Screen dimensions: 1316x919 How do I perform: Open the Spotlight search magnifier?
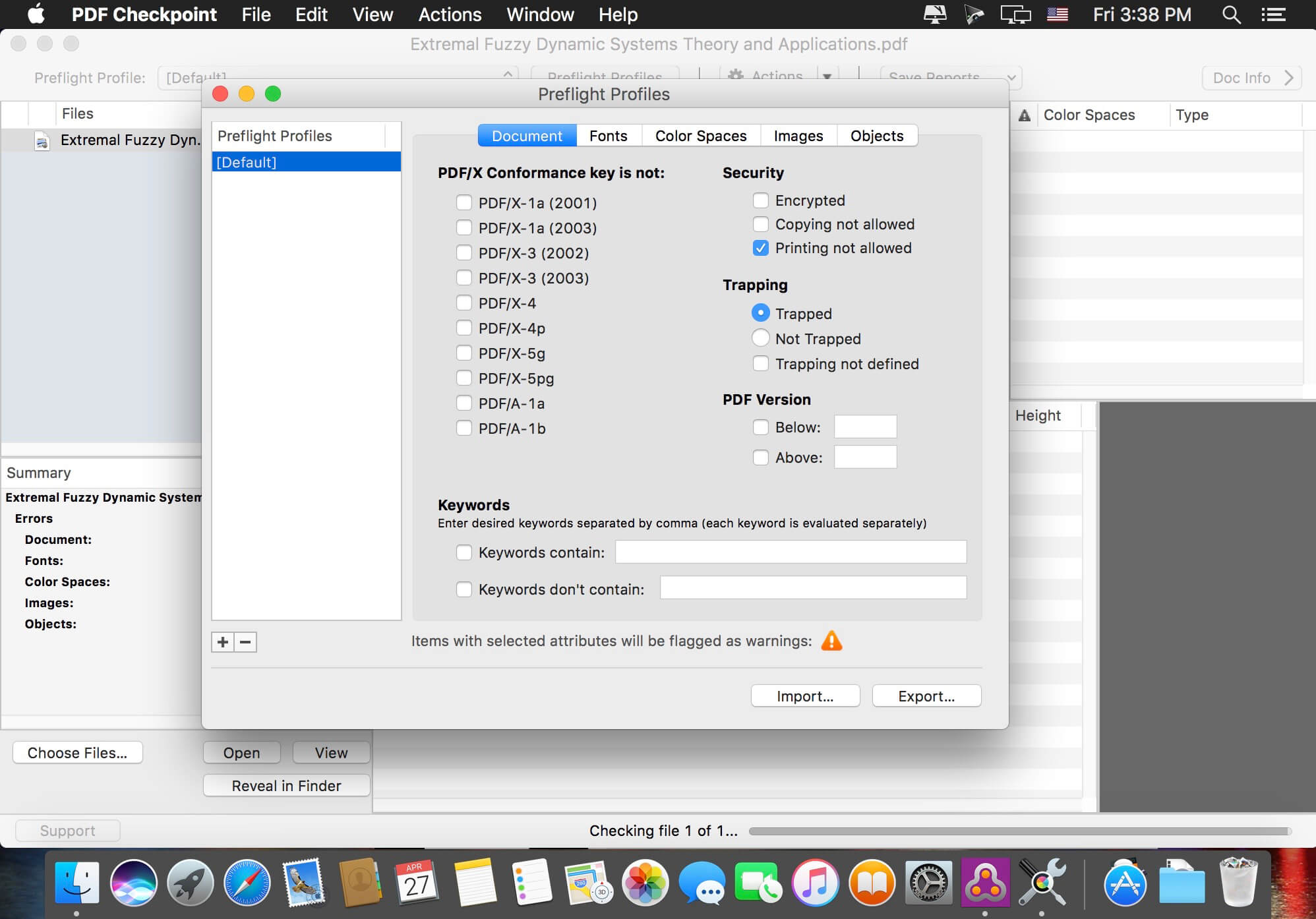(1231, 15)
